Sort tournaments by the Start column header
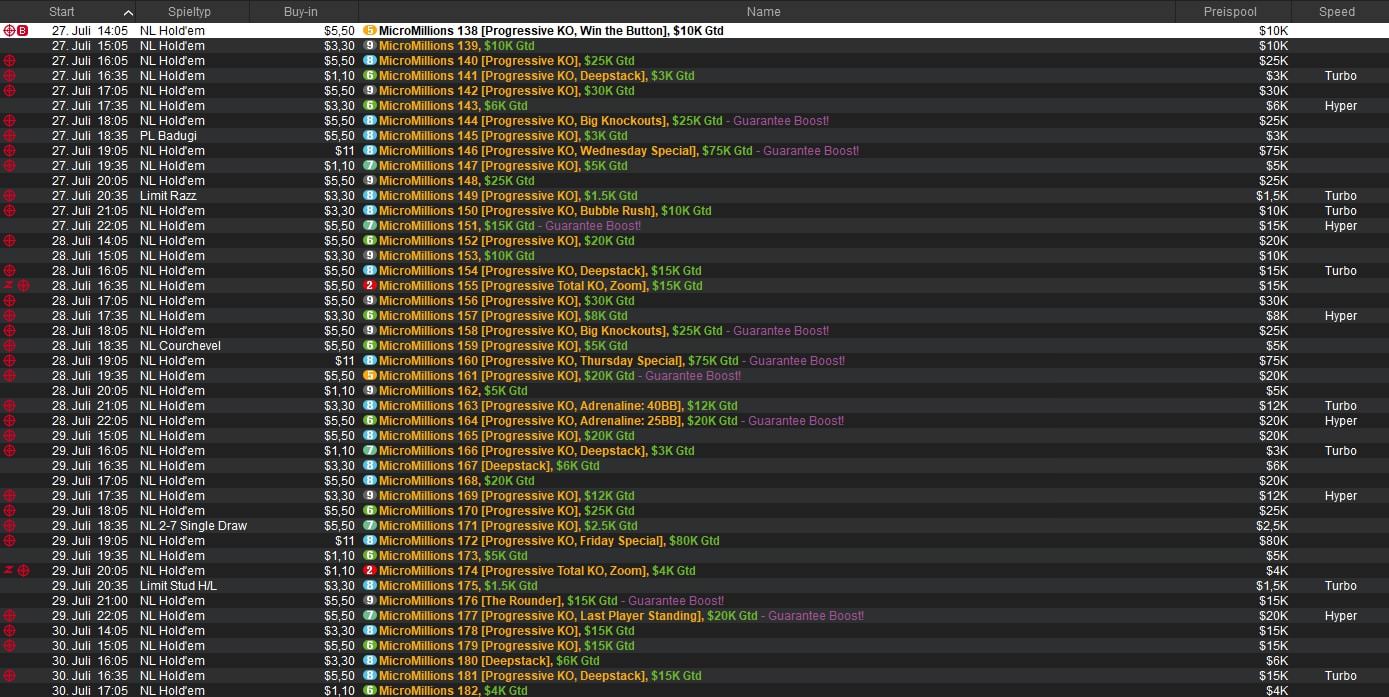 click(x=62, y=12)
